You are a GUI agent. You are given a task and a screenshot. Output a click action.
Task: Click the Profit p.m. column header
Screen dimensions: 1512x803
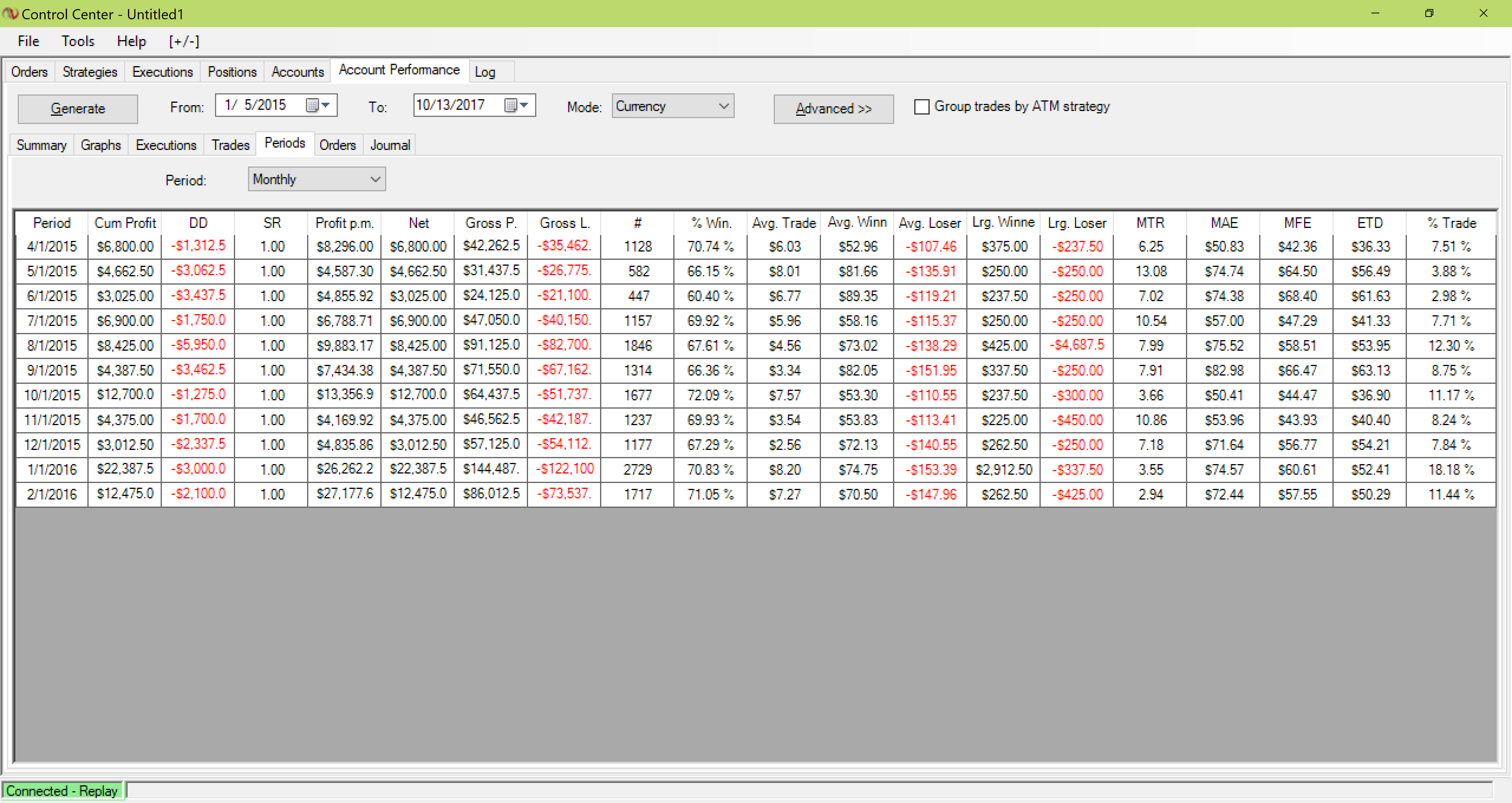click(345, 223)
